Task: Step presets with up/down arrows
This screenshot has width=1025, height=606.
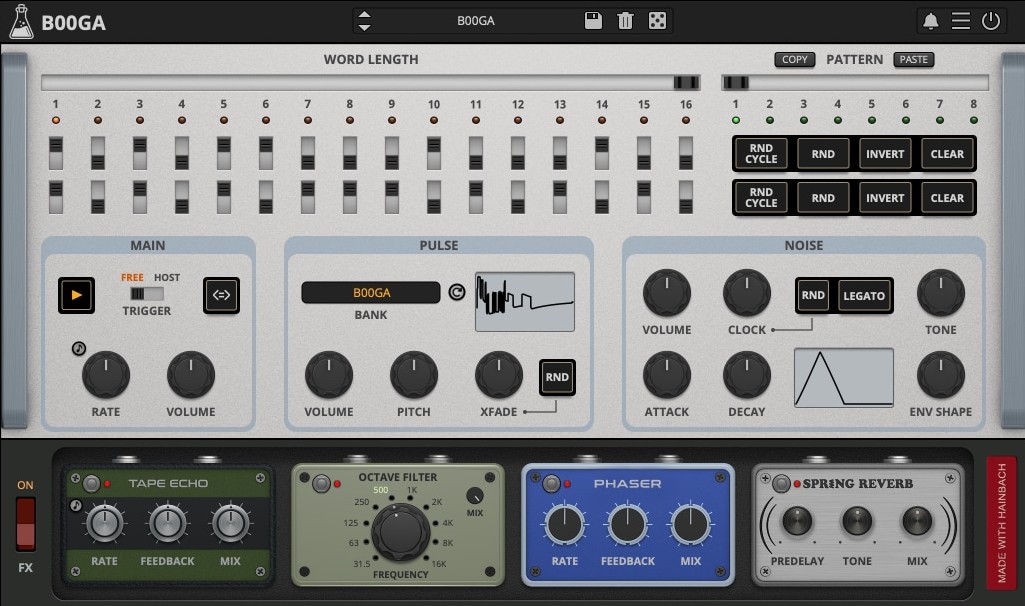Action: coord(364,21)
